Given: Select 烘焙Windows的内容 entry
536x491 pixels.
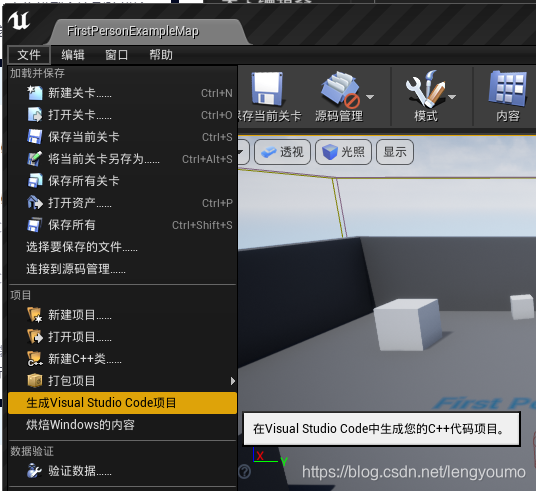Looking at the screenshot, I should click(x=122, y=425).
